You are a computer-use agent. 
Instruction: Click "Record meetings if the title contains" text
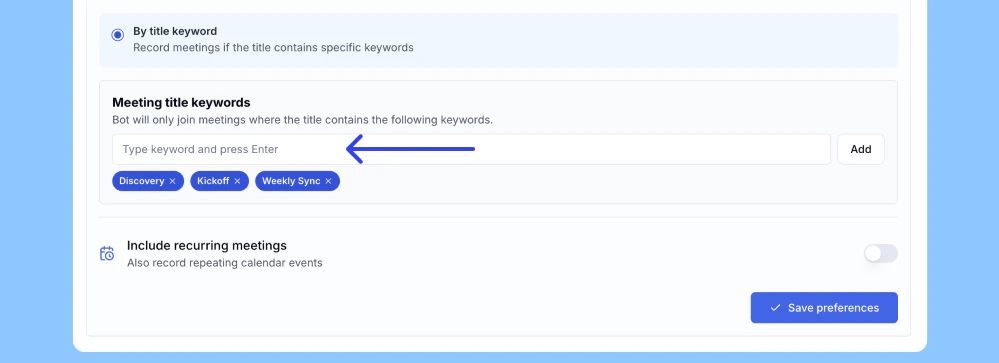tap(273, 47)
